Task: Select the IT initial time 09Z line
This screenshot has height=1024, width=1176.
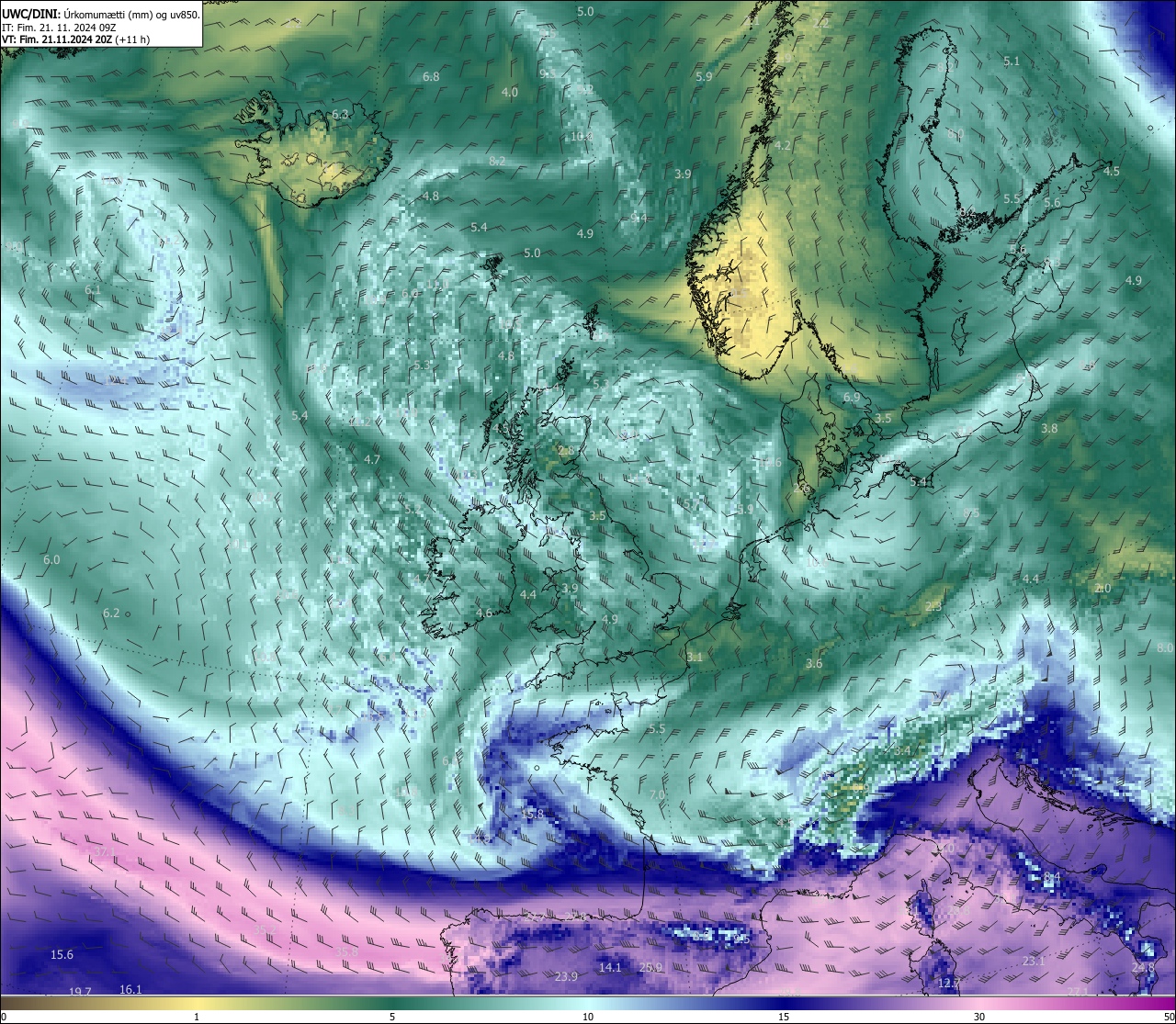Action: coord(59,28)
